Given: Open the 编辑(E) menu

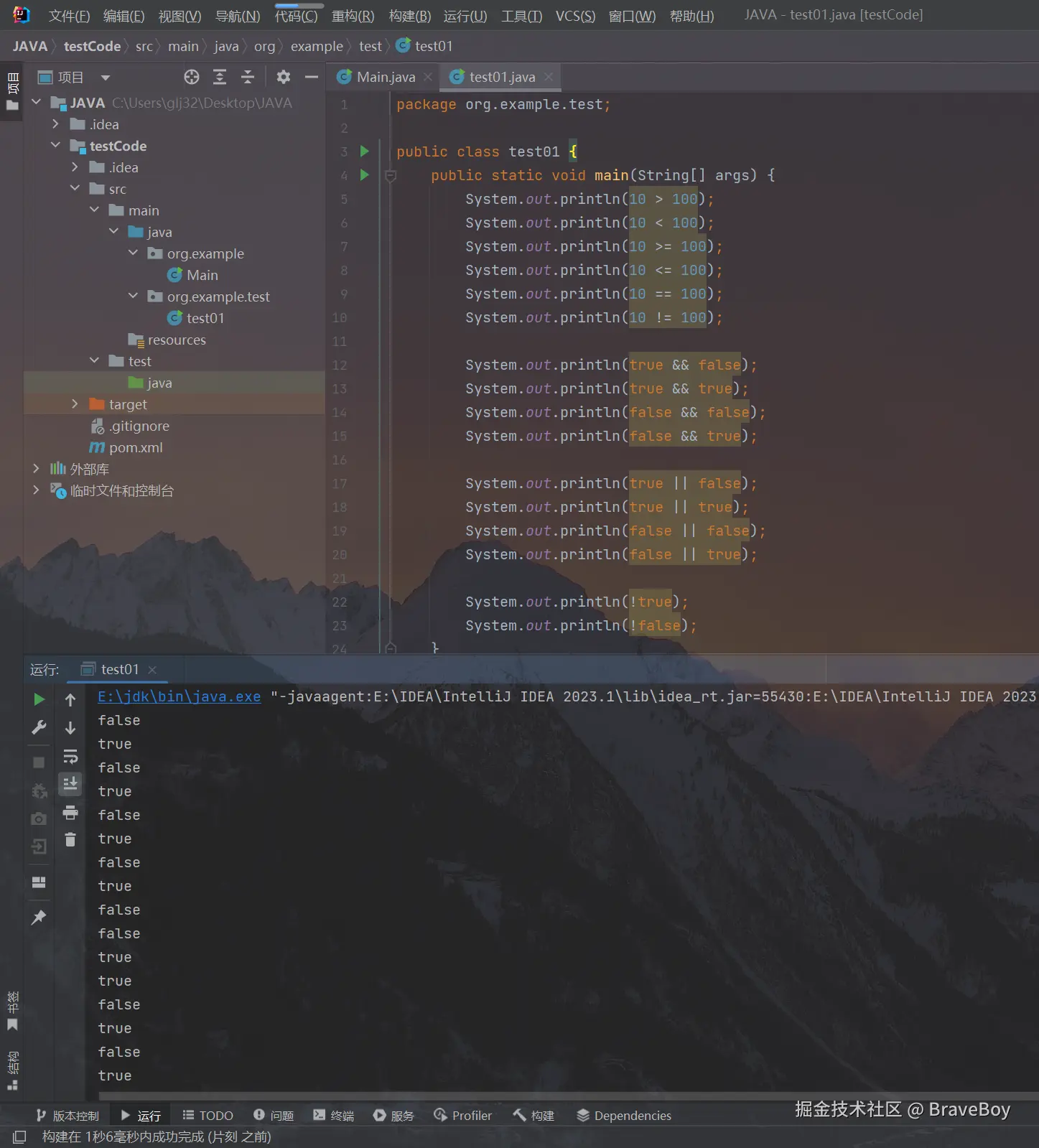Looking at the screenshot, I should pos(124,16).
